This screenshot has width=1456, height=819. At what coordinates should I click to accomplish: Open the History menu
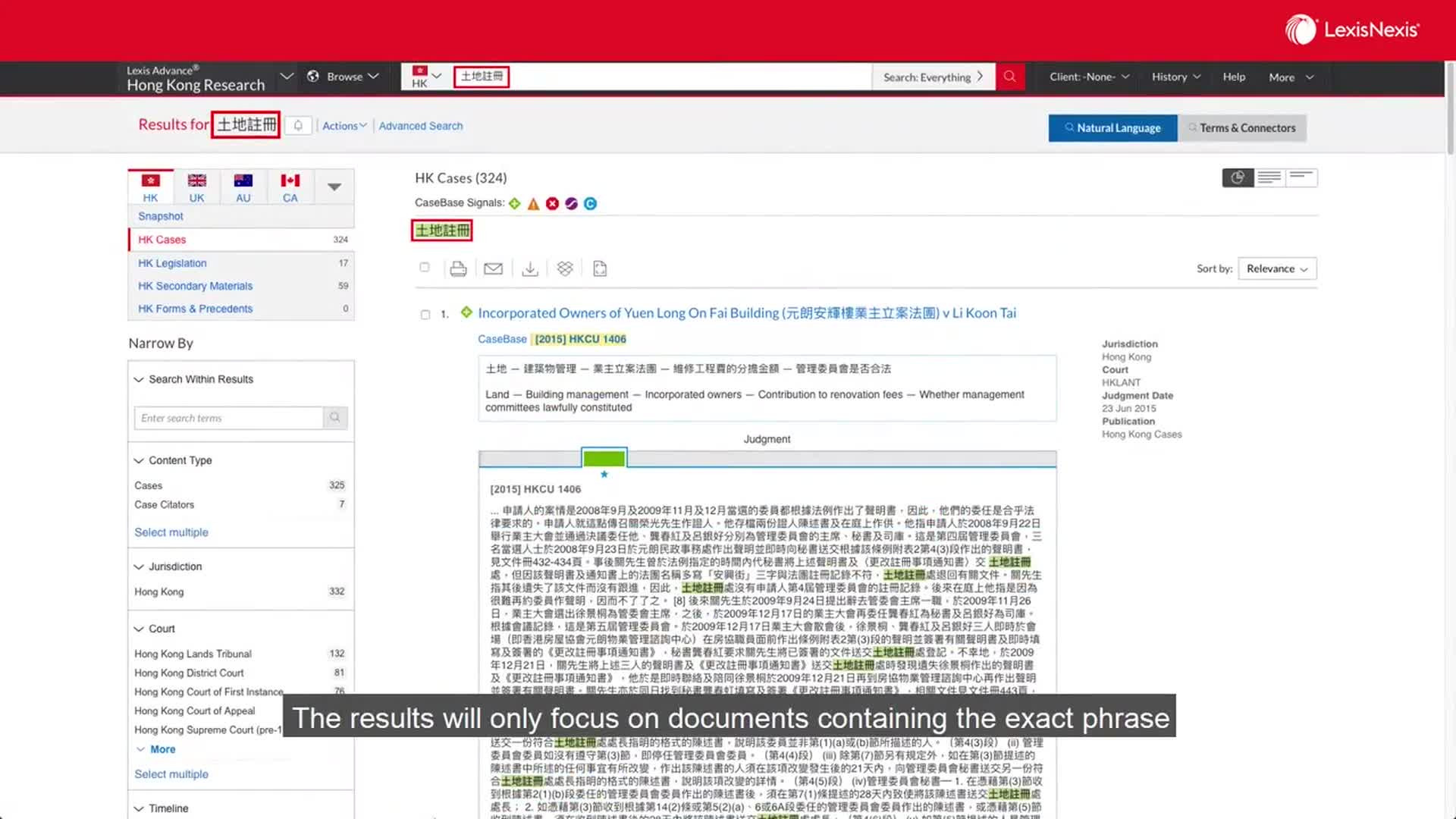click(1176, 77)
